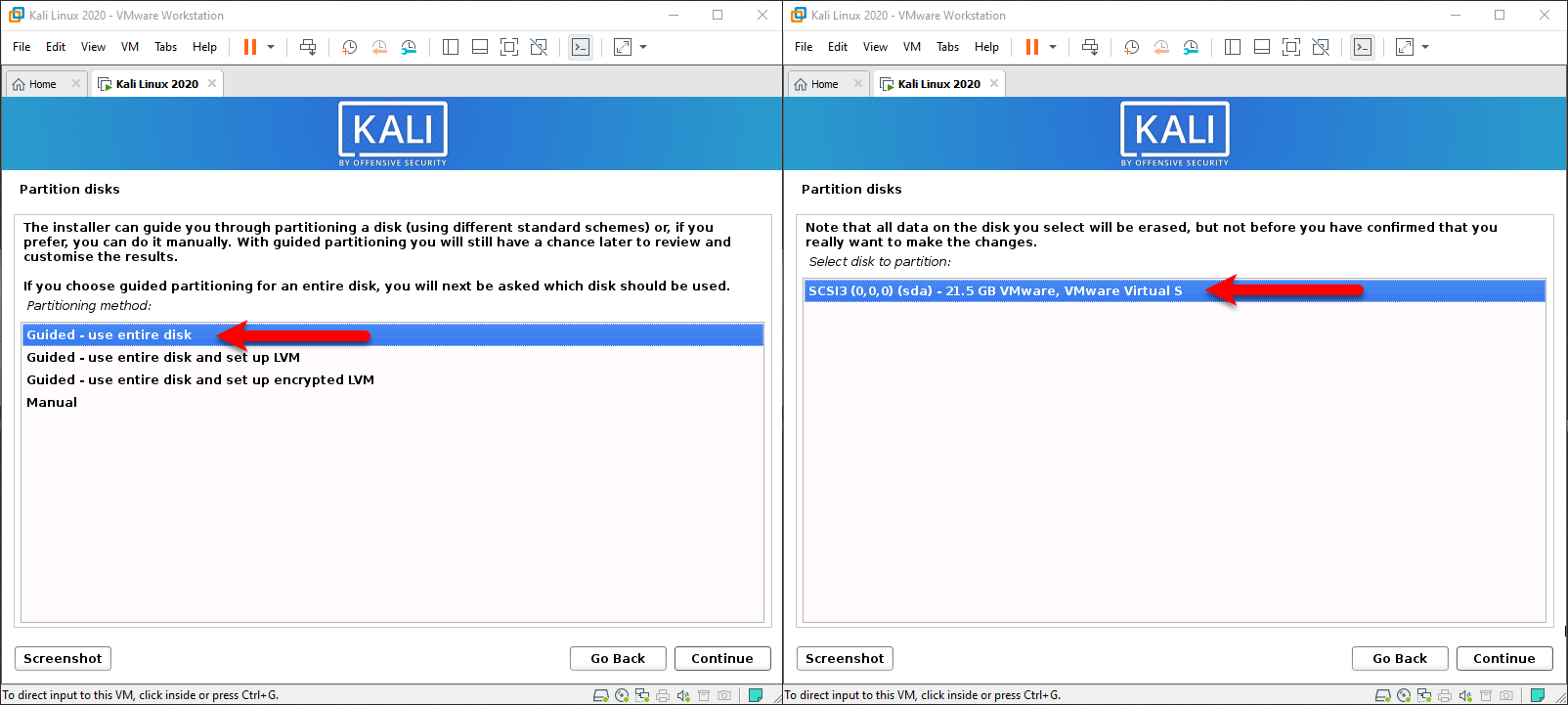This screenshot has width=1568, height=705.
Task: Open the Help menu in the right window
Action: click(986, 47)
